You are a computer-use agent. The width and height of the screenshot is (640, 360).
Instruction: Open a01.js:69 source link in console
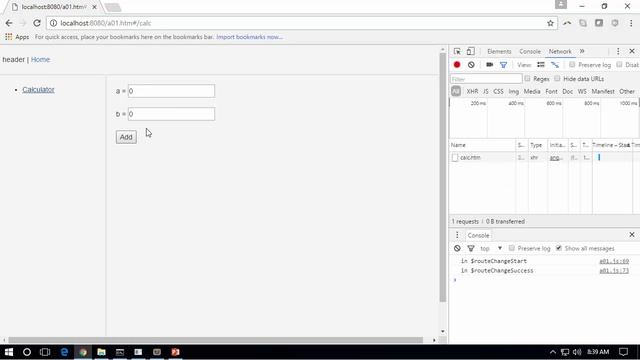click(x=614, y=261)
